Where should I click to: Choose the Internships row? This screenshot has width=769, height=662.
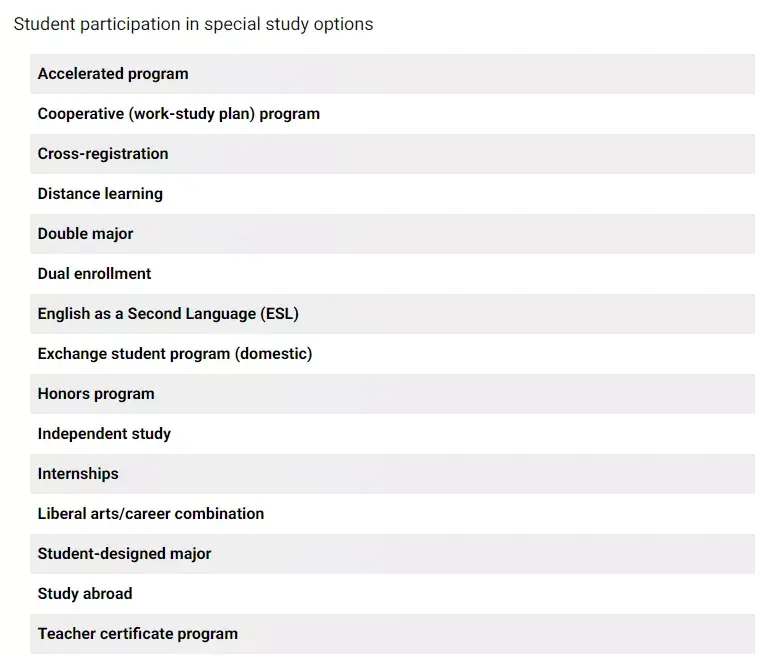click(x=391, y=474)
